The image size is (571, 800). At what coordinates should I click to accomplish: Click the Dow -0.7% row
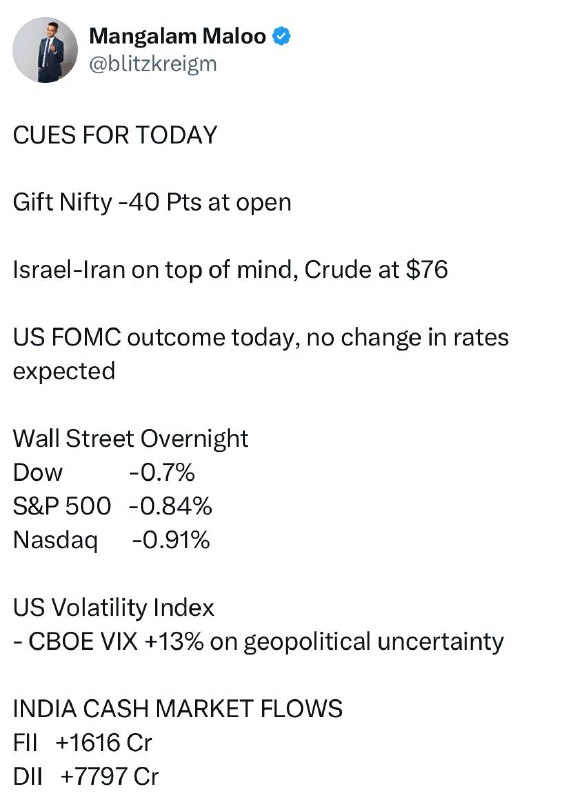coord(104,472)
